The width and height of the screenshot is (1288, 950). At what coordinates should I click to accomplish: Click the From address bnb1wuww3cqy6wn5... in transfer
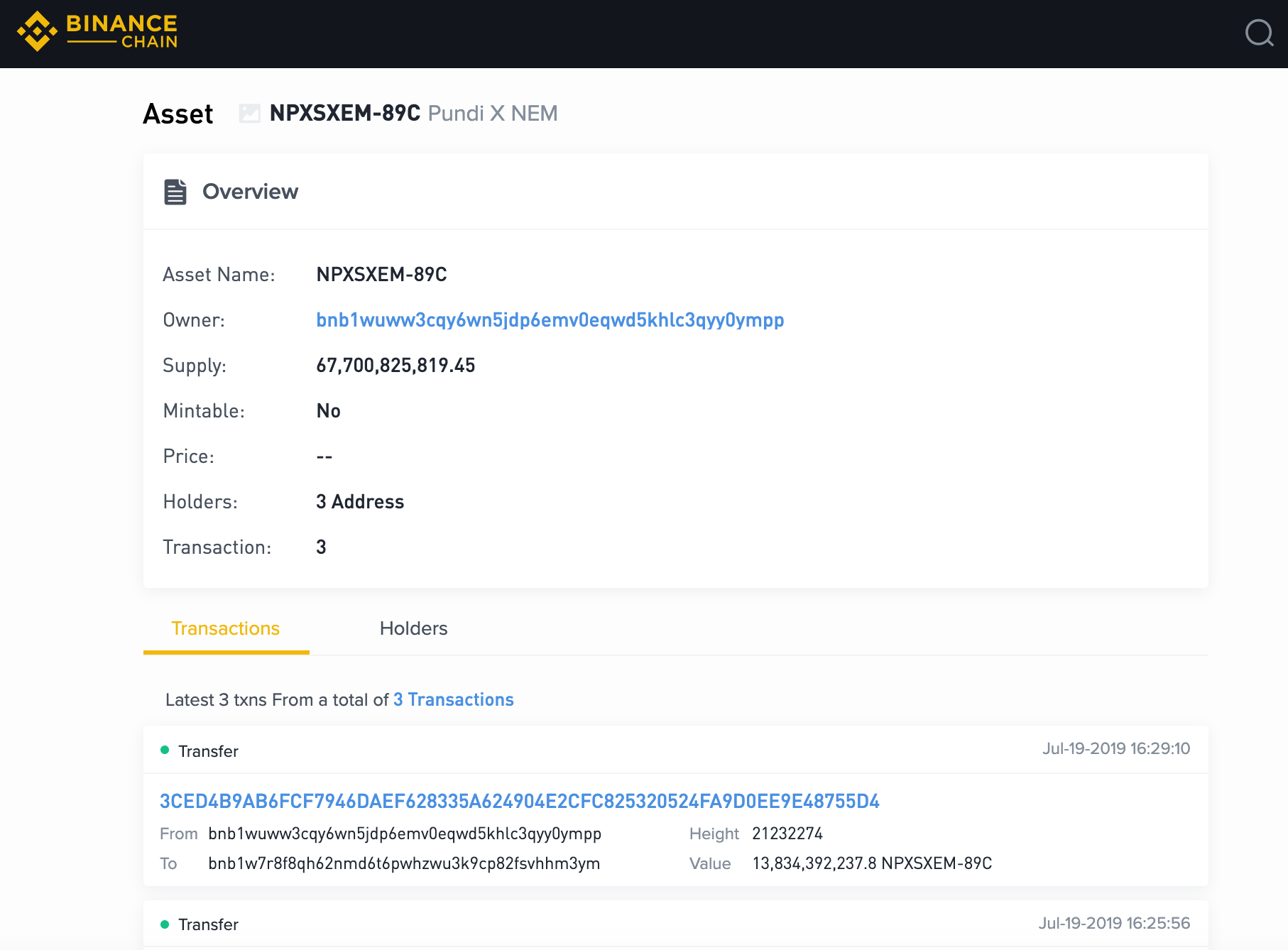tap(405, 834)
